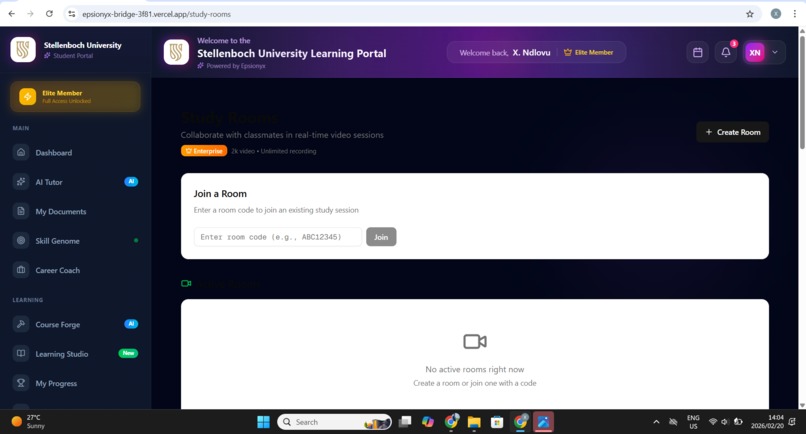The height and width of the screenshot is (434, 806).
Task: Show hidden system tray icons
Action: (x=656, y=422)
